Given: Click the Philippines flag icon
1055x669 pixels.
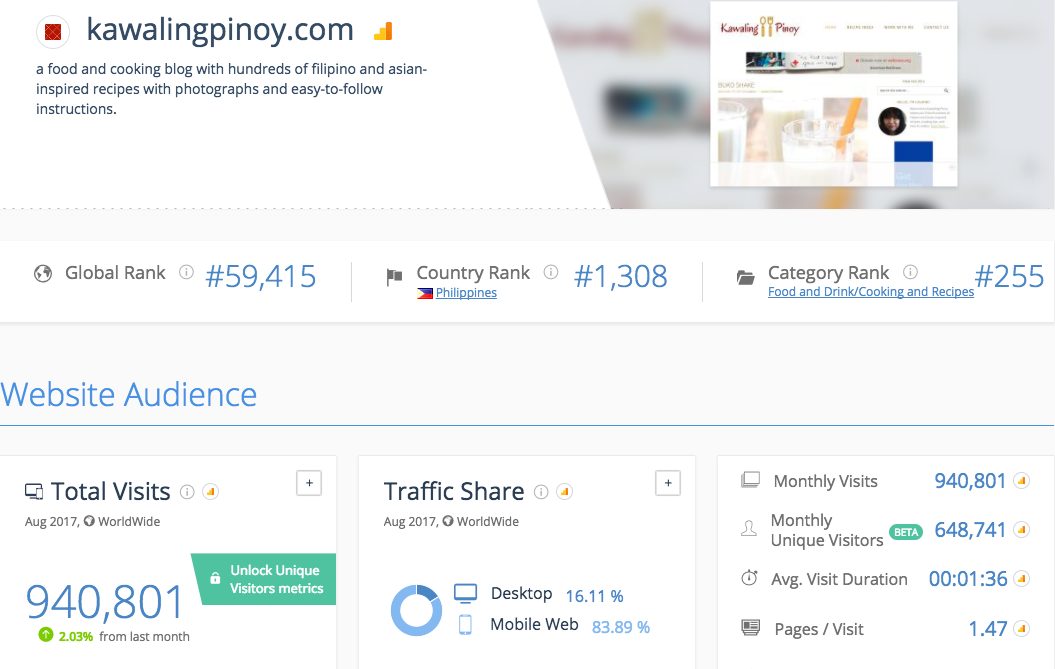Looking at the screenshot, I should pos(425,293).
